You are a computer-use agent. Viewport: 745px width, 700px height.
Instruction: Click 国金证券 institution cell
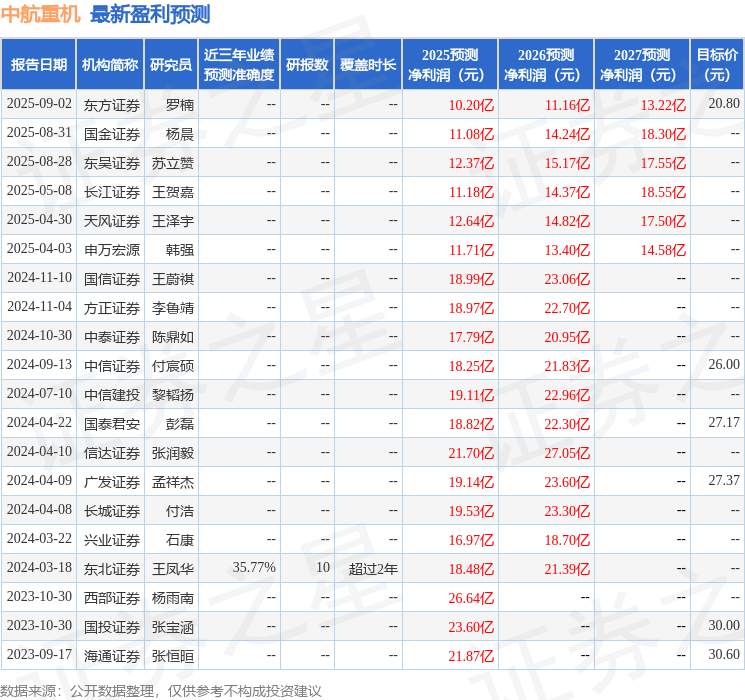[112, 134]
